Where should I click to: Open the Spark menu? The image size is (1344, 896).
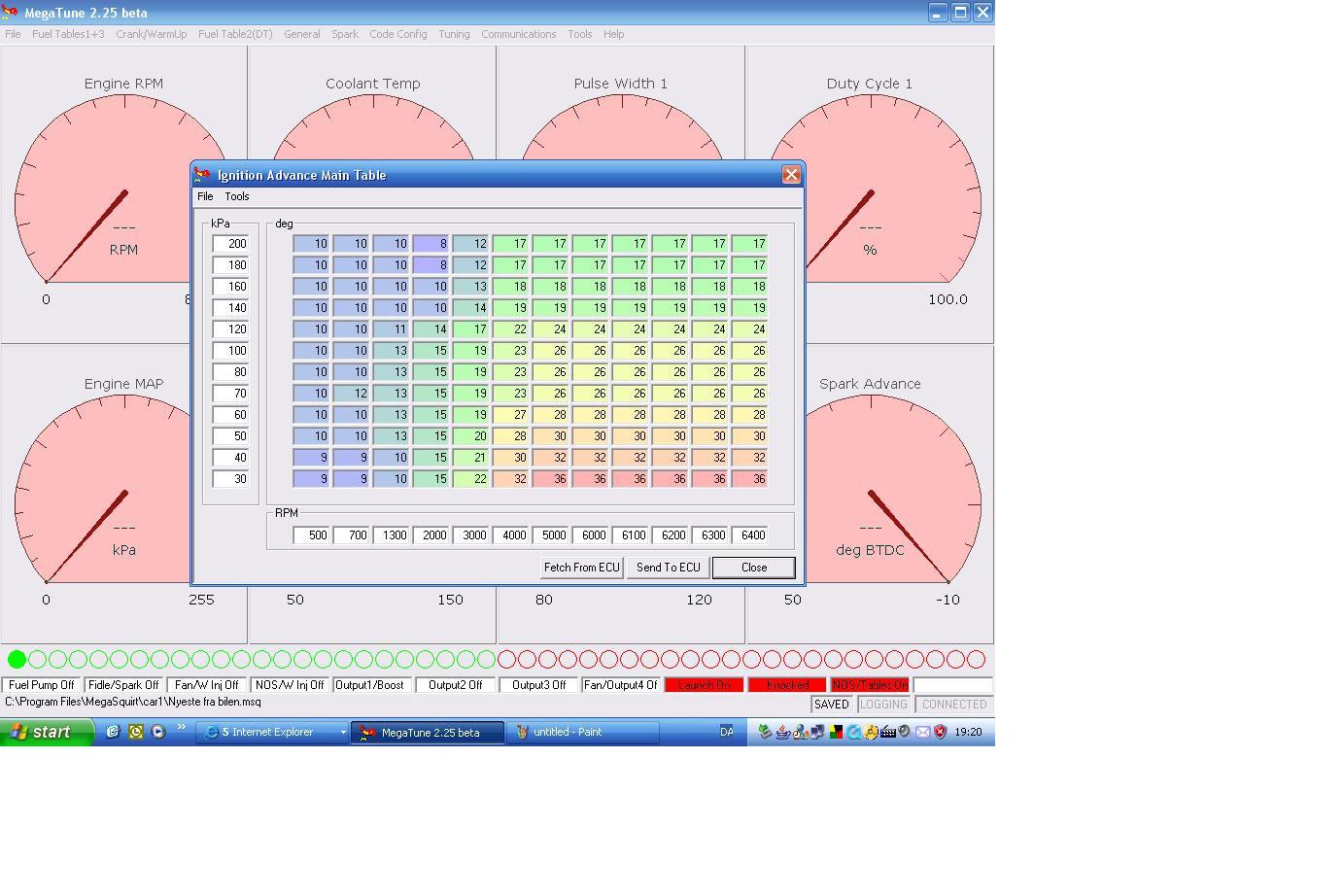pos(345,34)
